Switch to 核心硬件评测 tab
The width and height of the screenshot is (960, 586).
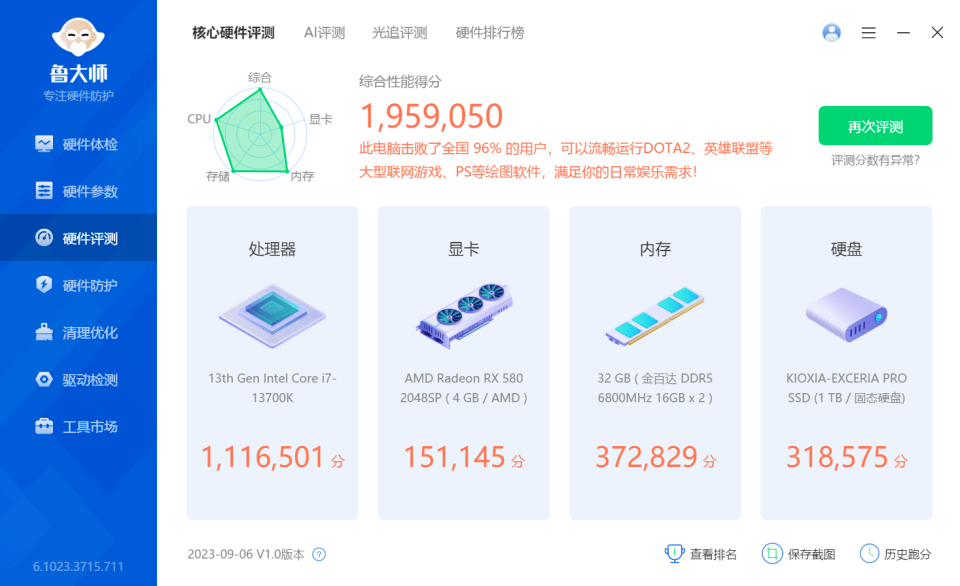(x=233, y=32)
